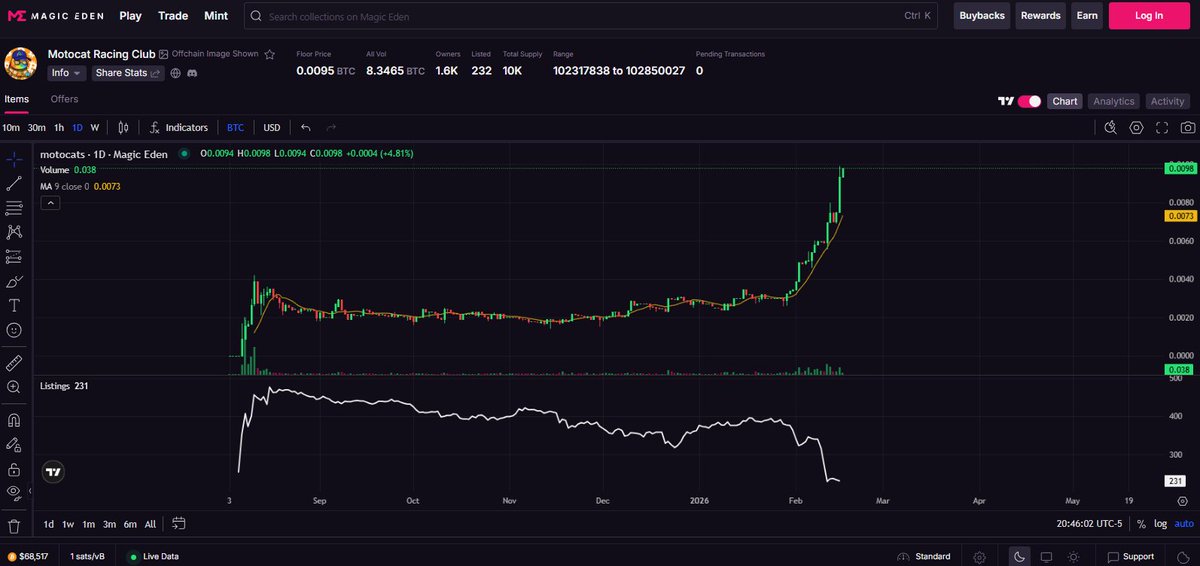Image resolution: width=1200 pixels, height=566 pixels.
Task: Switch to the Activity view tab
Action: (1167, 101)
